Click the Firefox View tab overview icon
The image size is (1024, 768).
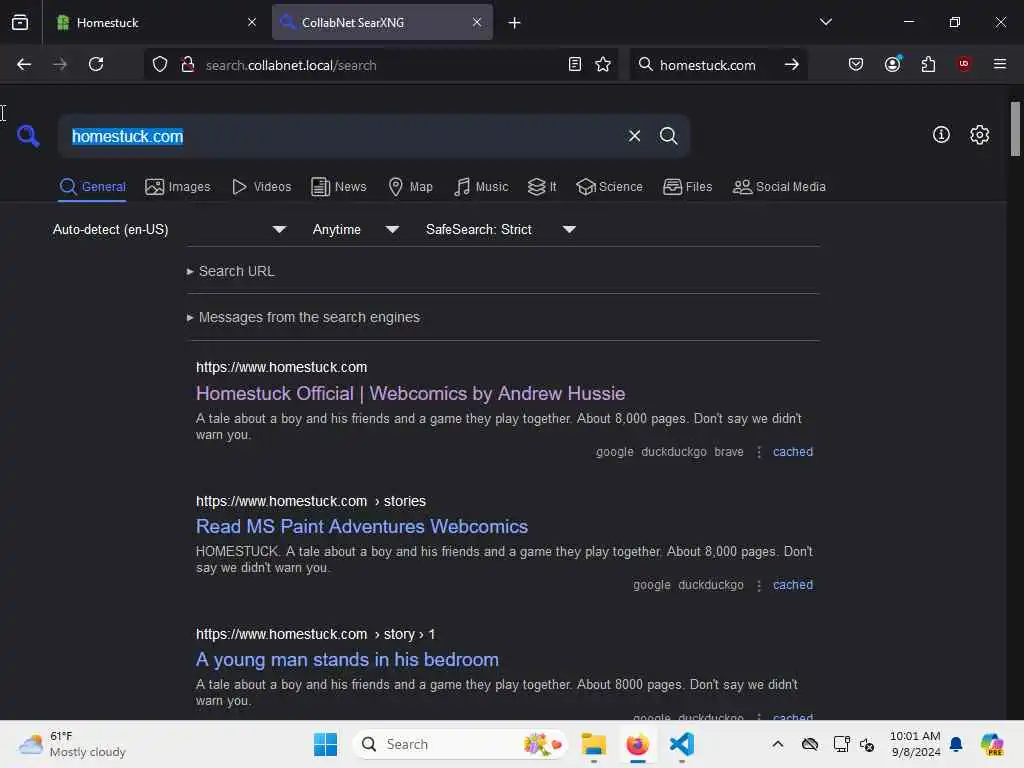coord(20,22)
